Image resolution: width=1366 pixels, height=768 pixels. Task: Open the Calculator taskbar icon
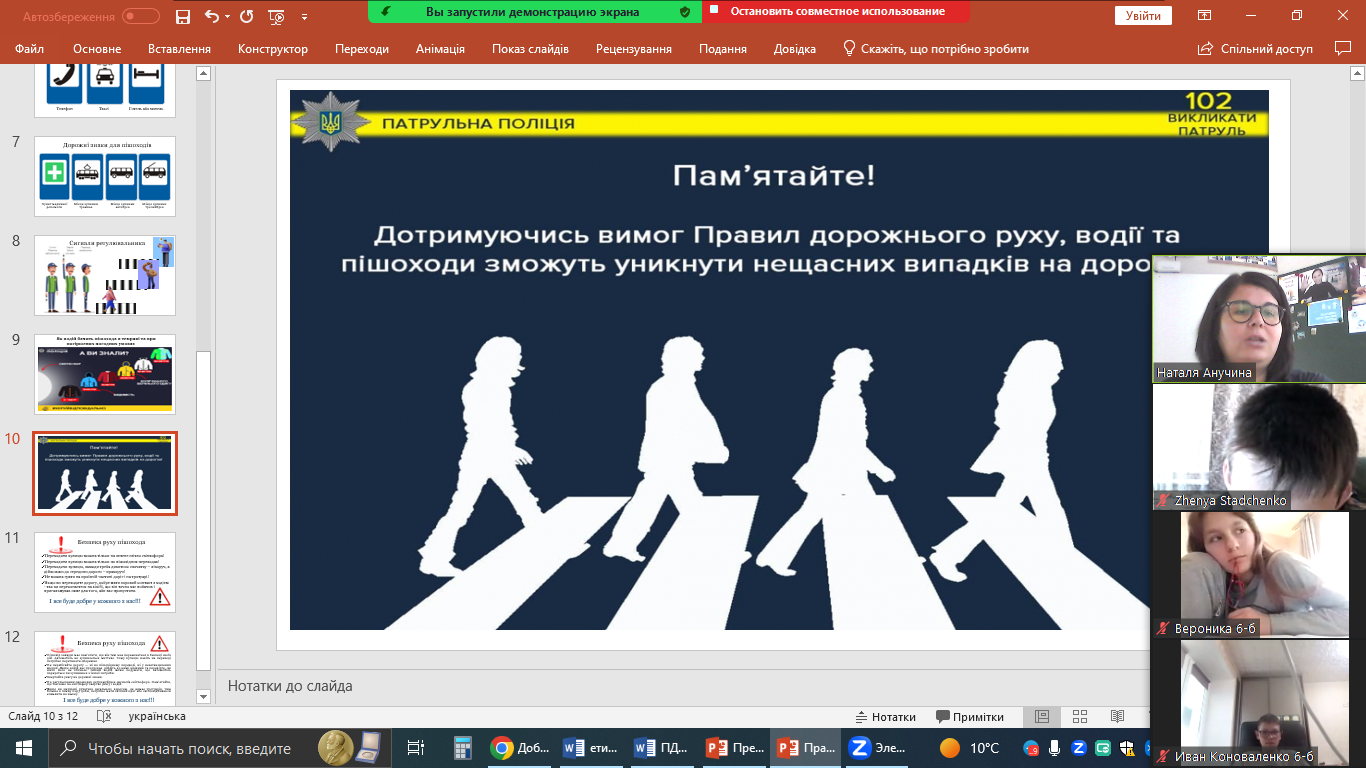point(462,748)
